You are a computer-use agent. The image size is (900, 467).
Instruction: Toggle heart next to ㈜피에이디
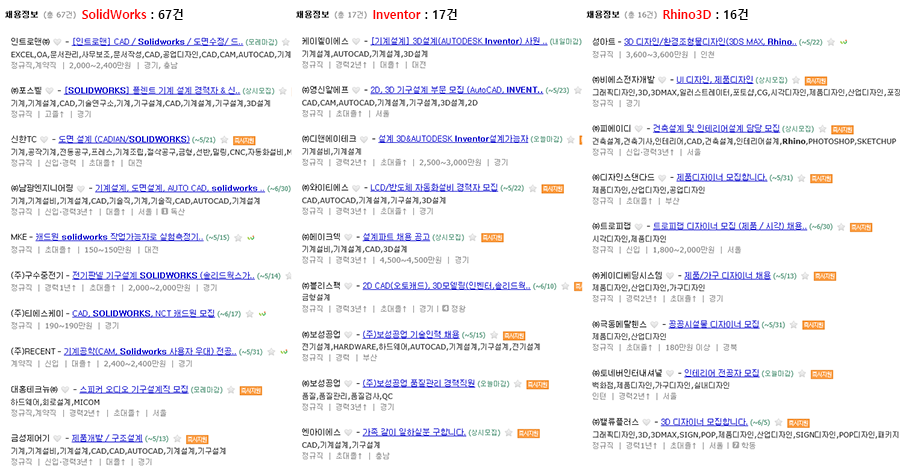point(638,129)
